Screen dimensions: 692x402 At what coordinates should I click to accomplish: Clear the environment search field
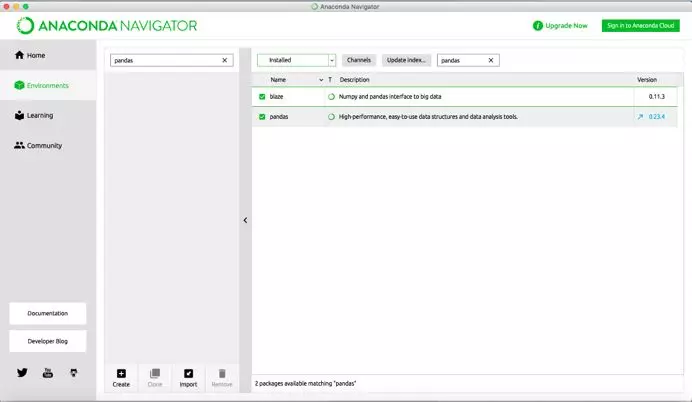(x=225, y=60)
